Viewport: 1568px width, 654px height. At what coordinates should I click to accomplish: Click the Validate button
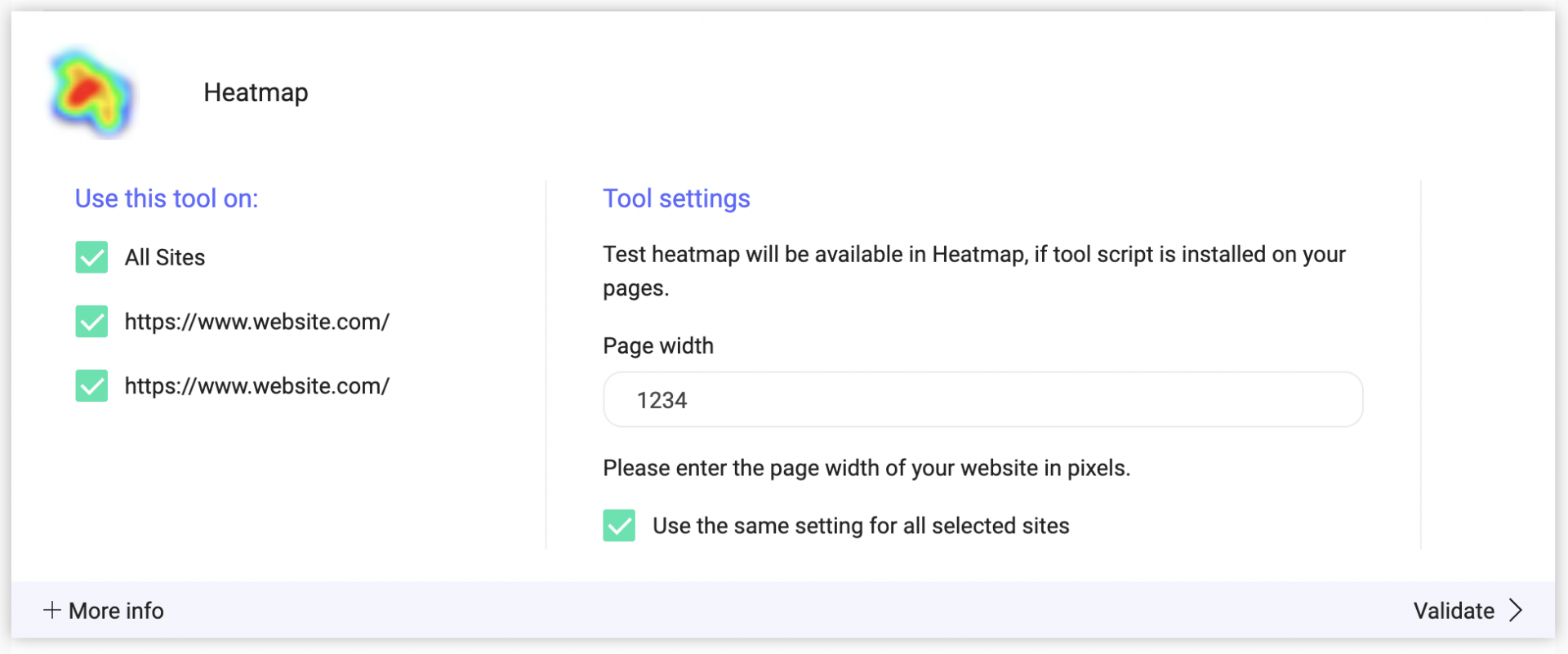pos(1468,611)
